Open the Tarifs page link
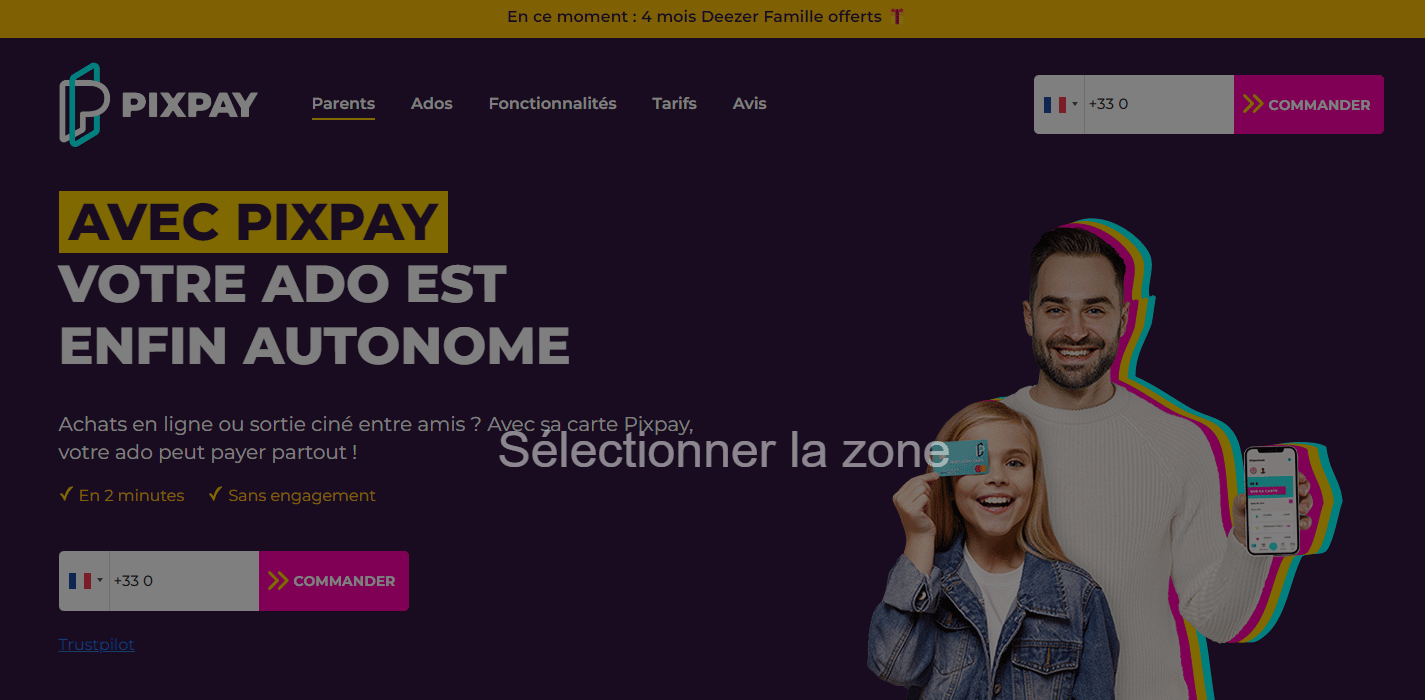The height and width of the screenshot is (700, 1425). pyautogui.click(x=674, y=103)
